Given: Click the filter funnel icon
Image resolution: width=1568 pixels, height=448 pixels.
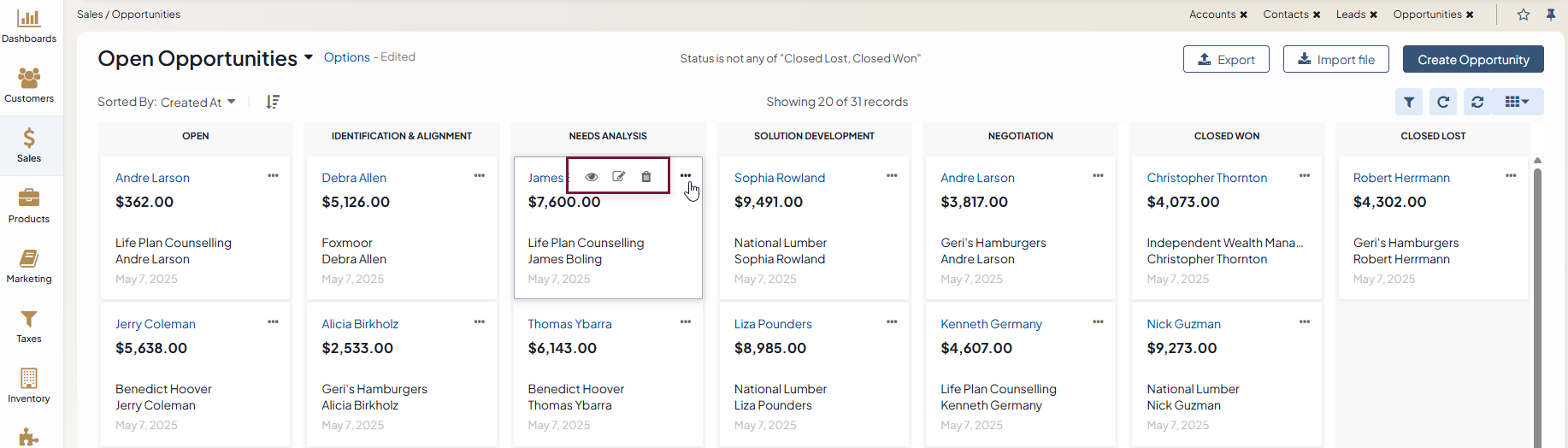Looking at the screenshot, I should [x=1409, y=102].
